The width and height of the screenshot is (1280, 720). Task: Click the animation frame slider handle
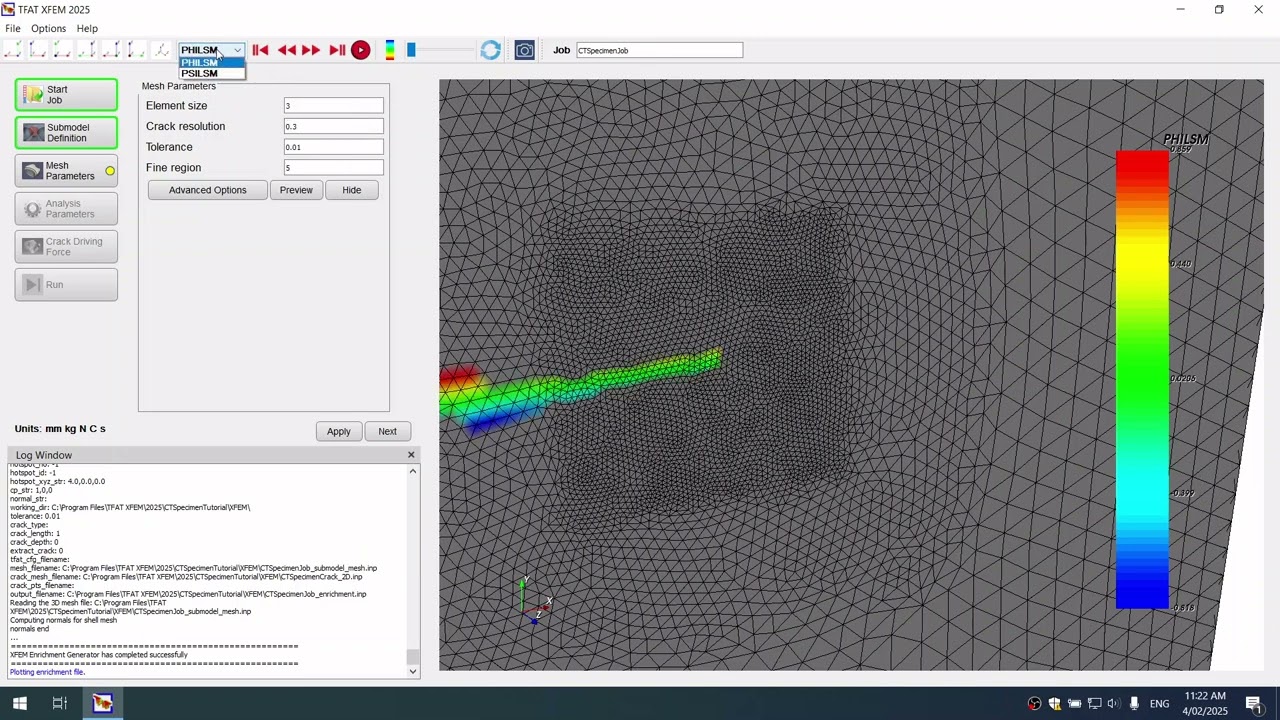[411, 50]
